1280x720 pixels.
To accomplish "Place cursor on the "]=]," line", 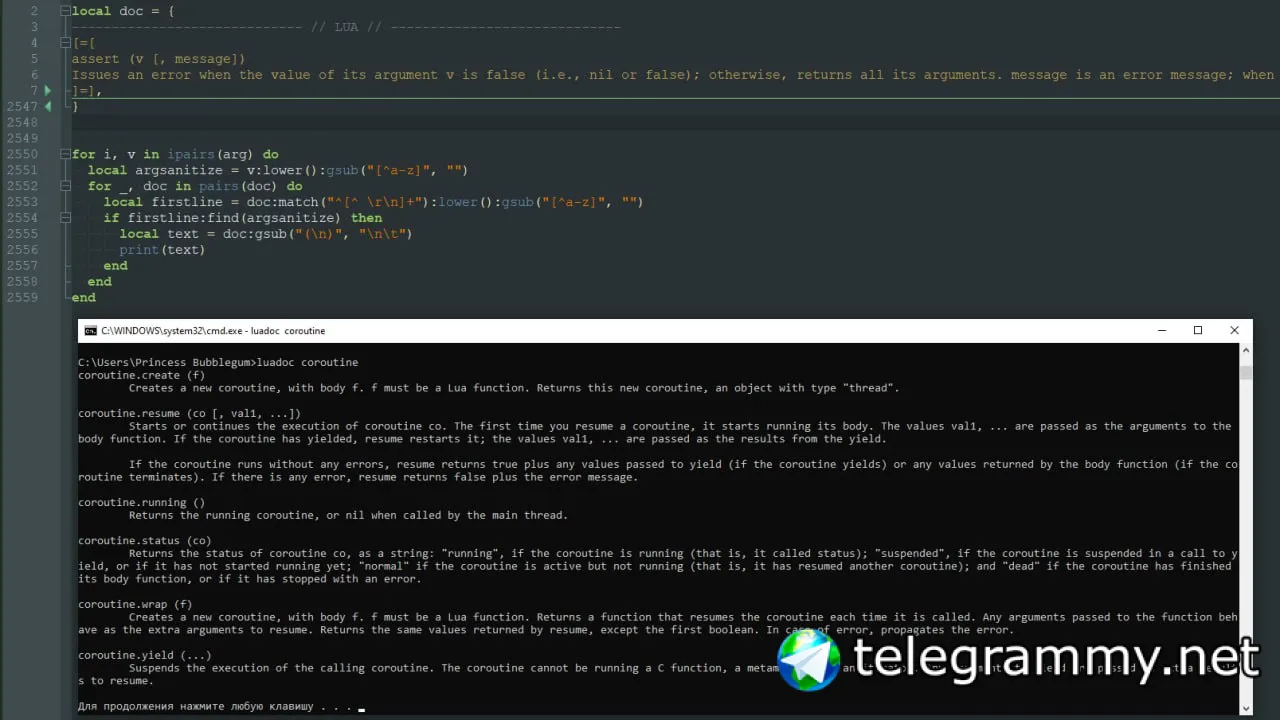I will coord(87,91).
